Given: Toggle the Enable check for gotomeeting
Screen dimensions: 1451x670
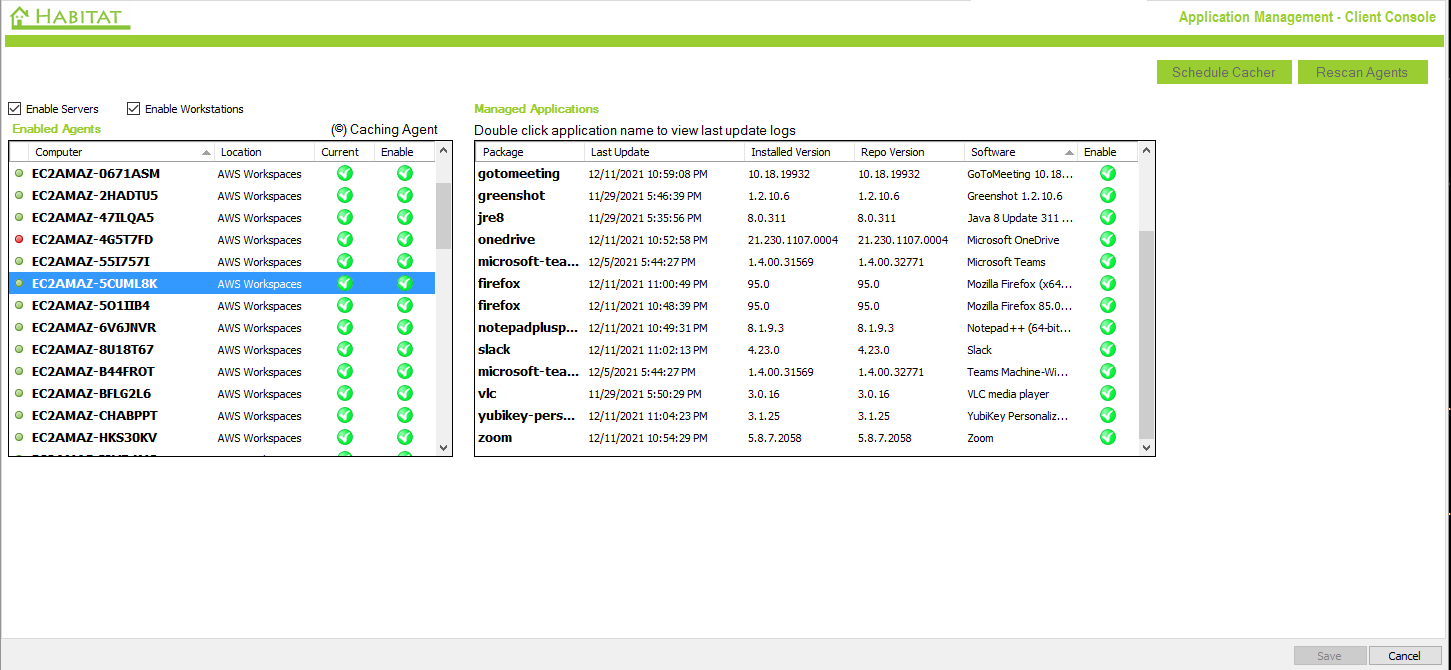Looking at the screenshot, I should pyautogui.click(x=1107, y=173).
